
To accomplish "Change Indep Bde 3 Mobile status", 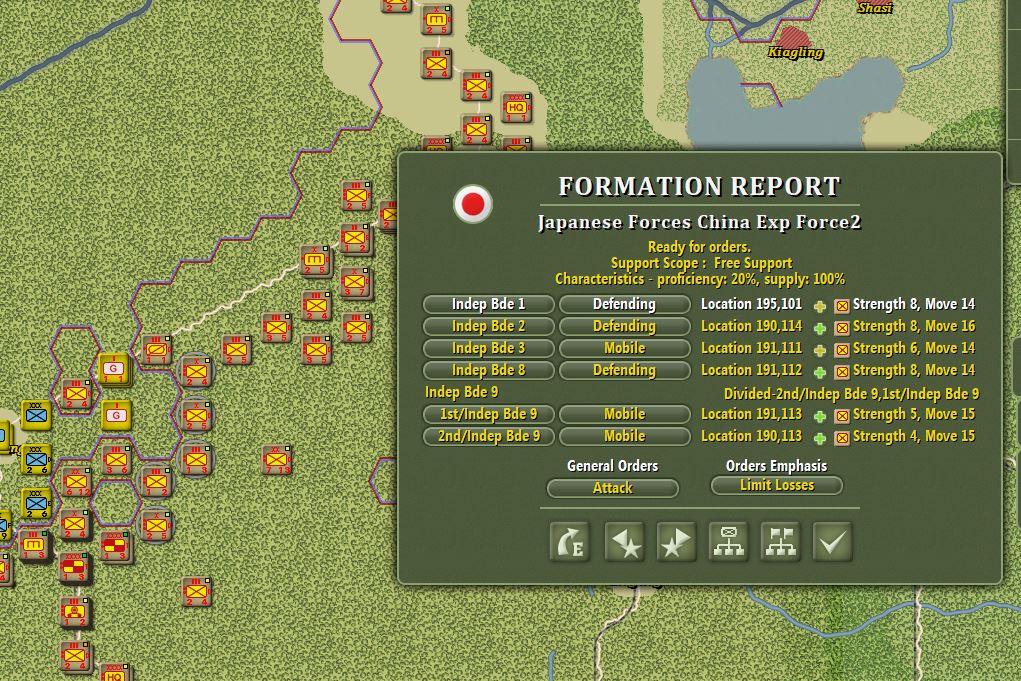I will pyautogui.click(x=624, y=348).
